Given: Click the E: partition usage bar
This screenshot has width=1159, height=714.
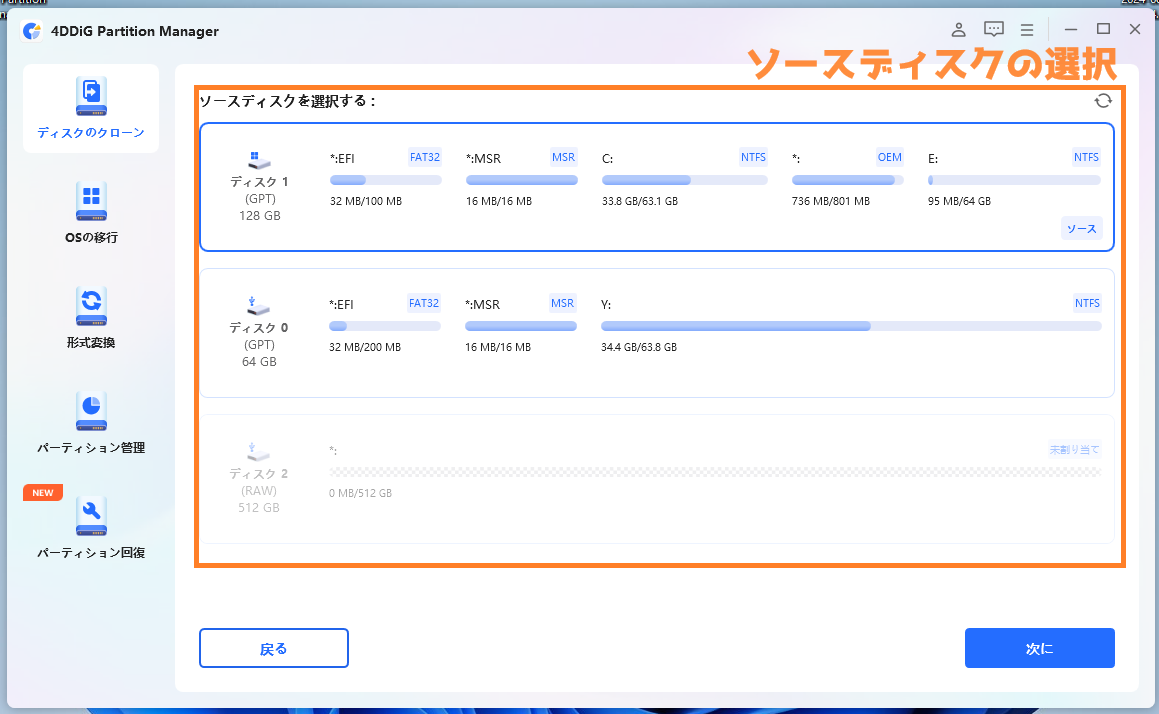Looking at the screenshot, I should (1014, 180).
